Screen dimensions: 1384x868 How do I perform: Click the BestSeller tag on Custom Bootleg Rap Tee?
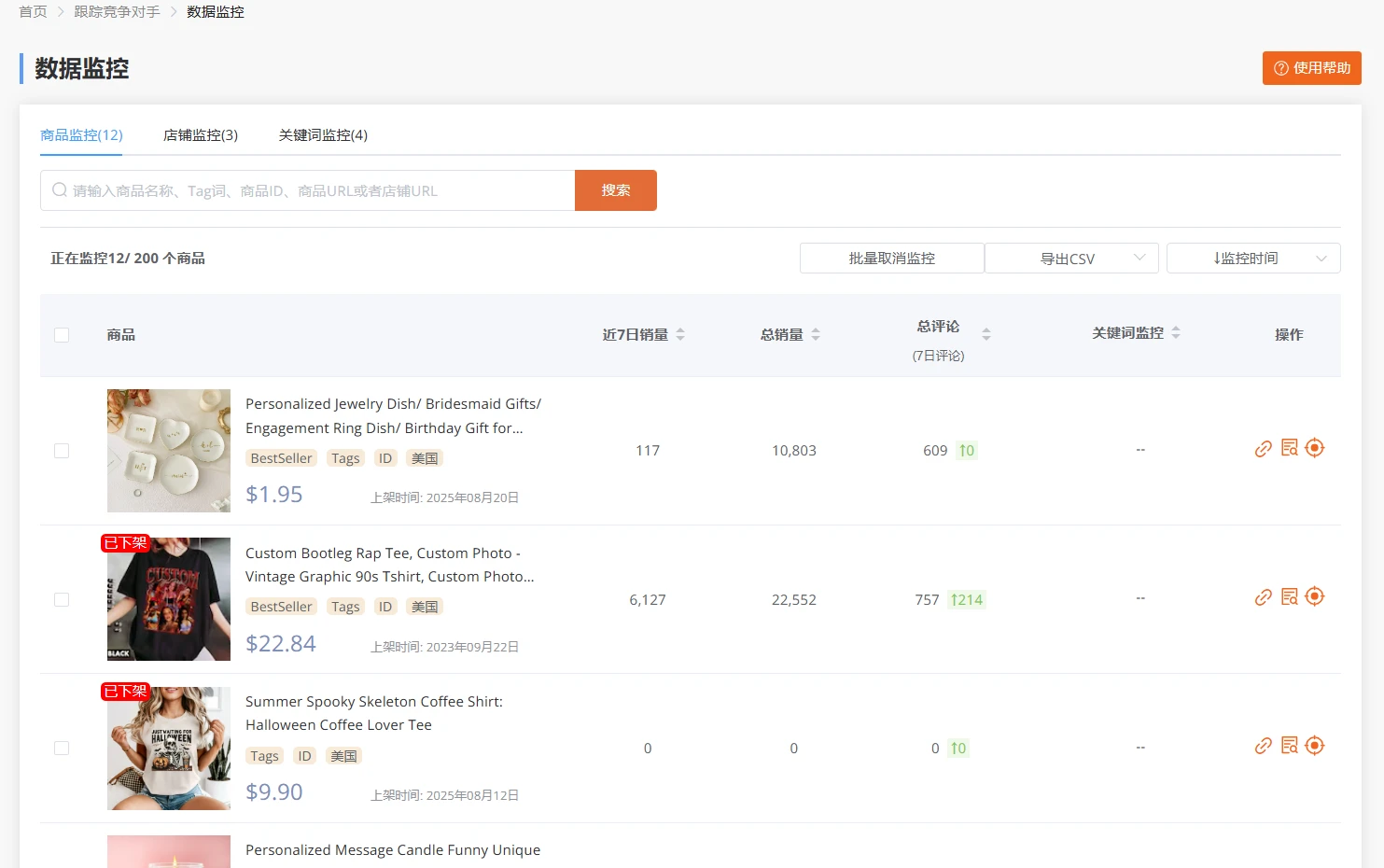coord(282,607)
